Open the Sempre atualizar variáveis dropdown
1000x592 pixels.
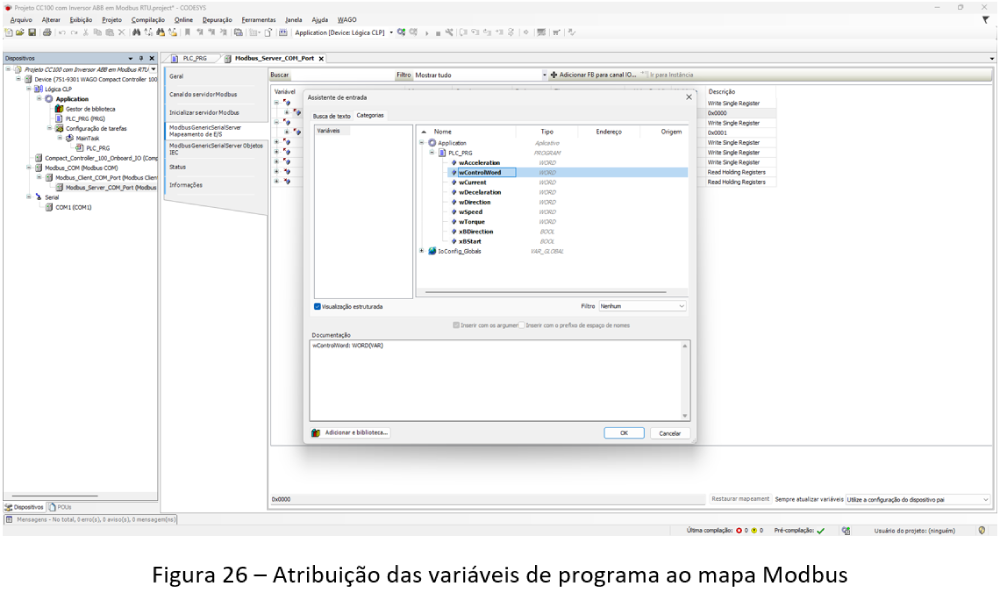click(x=918, y=498)
